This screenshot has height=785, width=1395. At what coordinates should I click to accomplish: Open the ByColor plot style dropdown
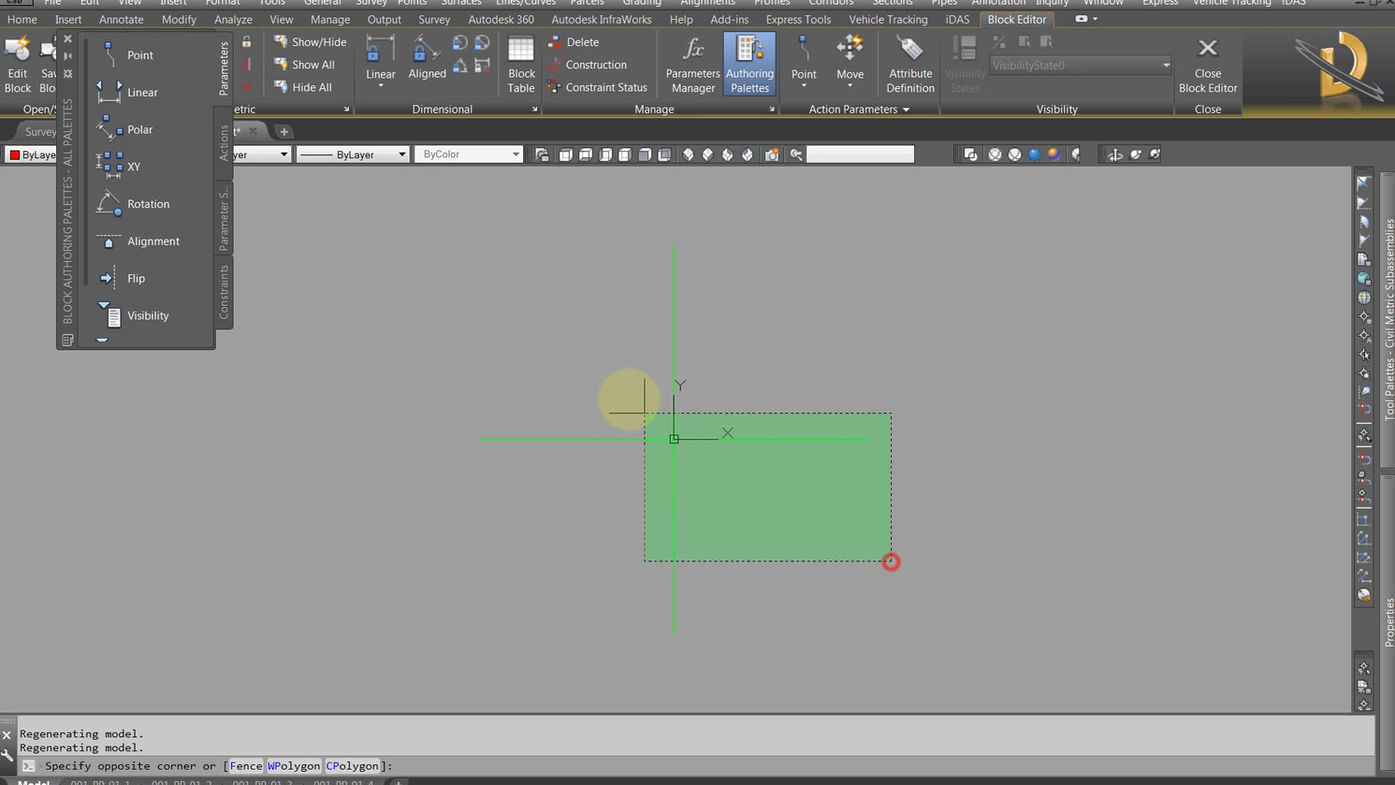516,154
